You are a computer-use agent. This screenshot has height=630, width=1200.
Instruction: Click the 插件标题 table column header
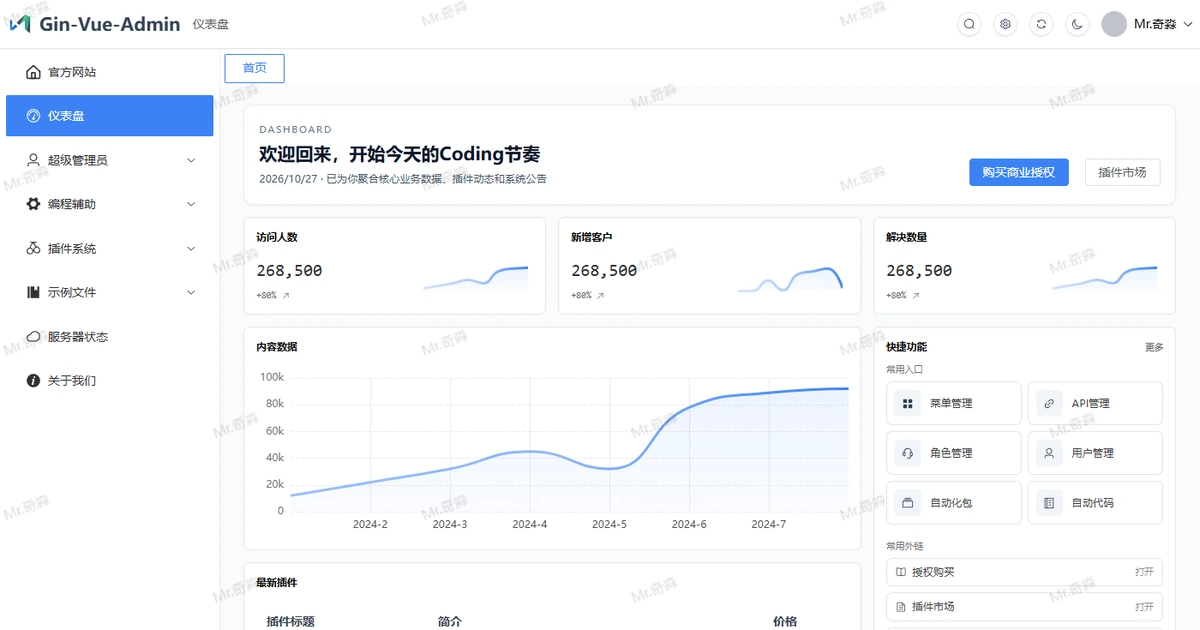pos(290,621)
